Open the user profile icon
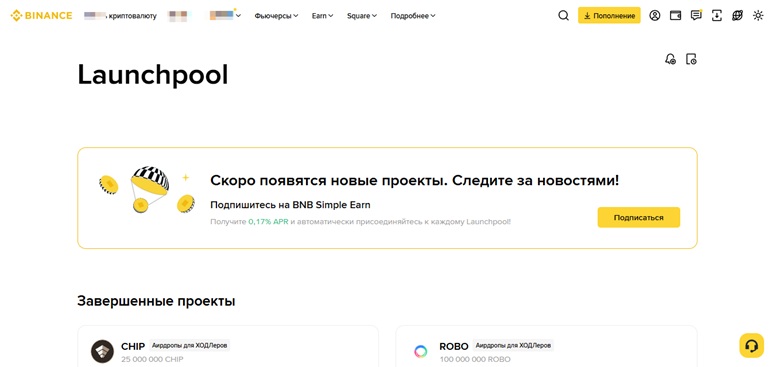The image size is (775, 367). click(655, 16)
